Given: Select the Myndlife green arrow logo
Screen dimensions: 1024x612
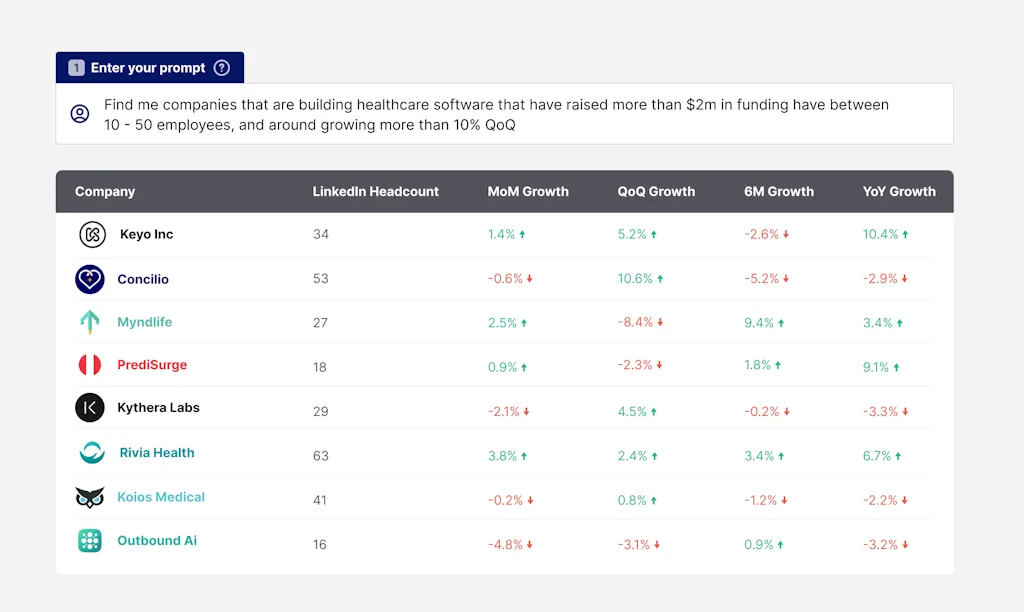Looking at the screenshot, I should 89,322.
